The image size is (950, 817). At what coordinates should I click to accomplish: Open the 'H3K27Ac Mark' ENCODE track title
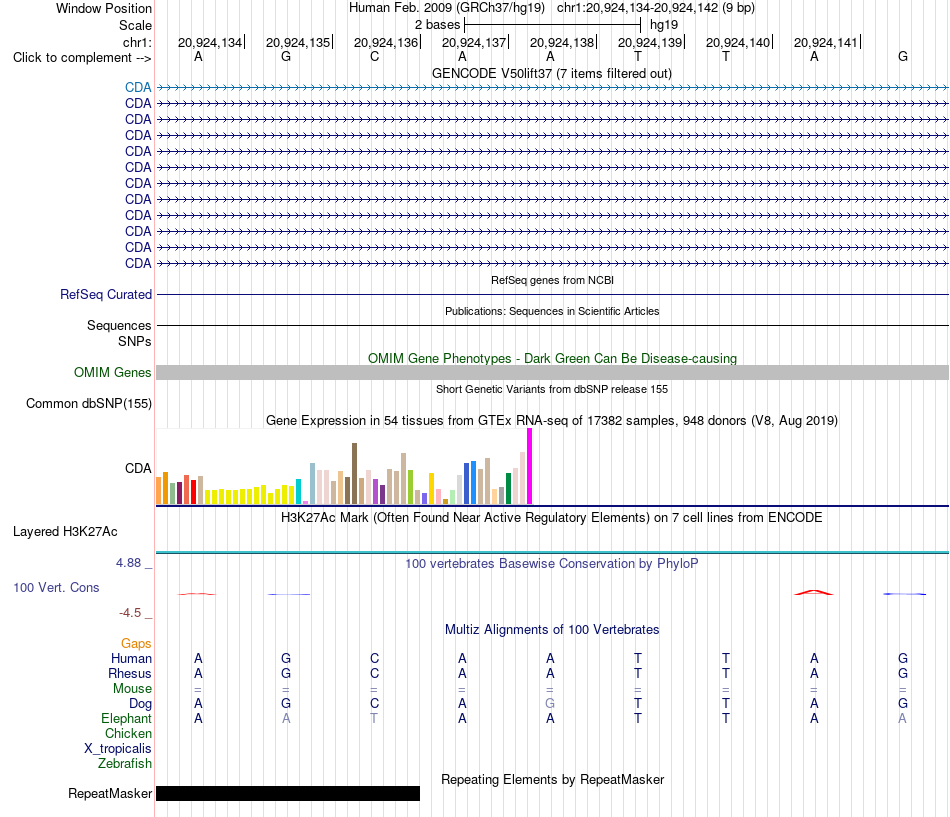point(551,518)
